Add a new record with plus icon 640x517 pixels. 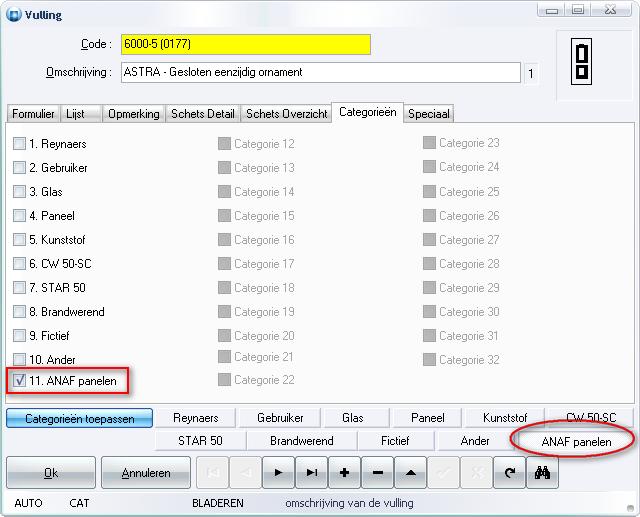[x=344, y=473]
